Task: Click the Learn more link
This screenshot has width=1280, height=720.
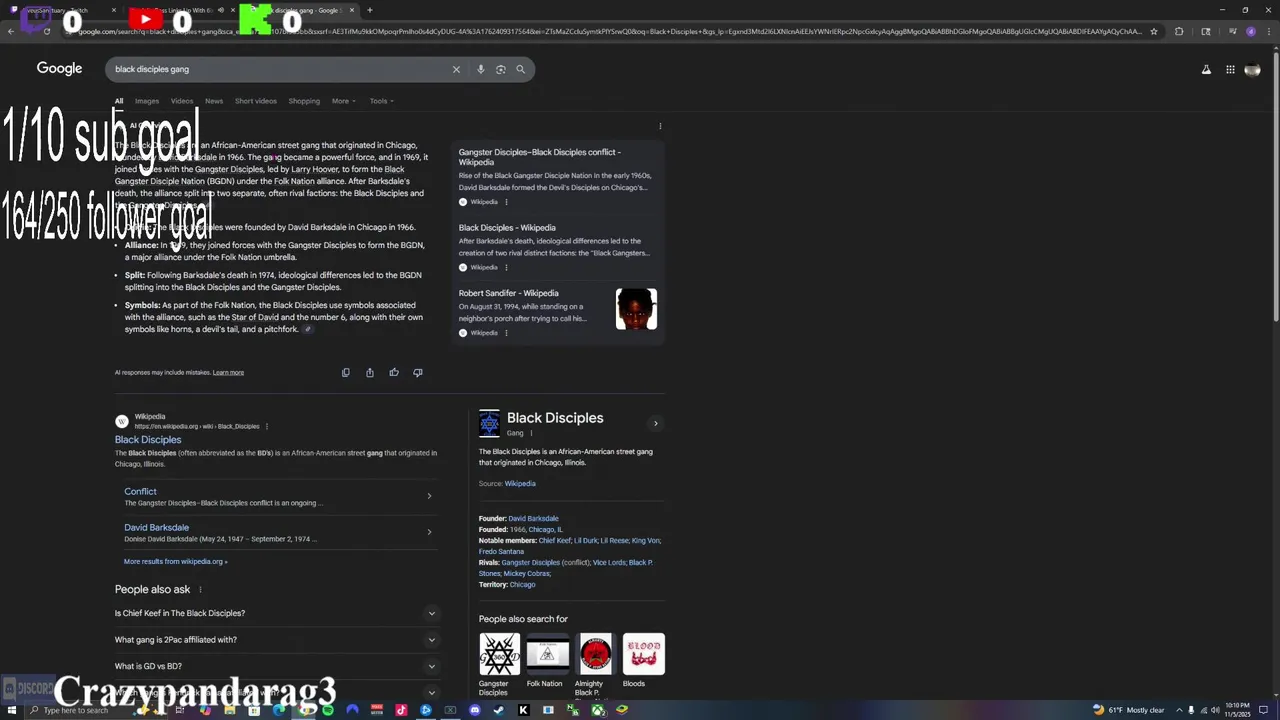Action: (x=228, y=373)
